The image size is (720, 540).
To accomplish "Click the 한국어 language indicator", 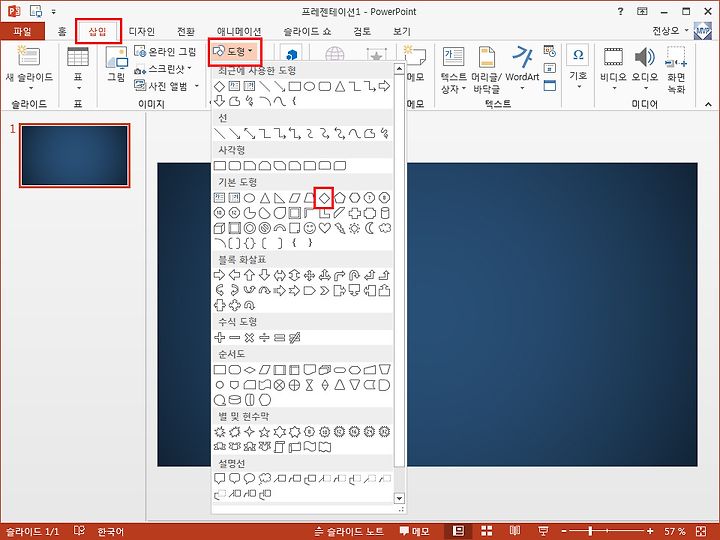I will 111,532.
